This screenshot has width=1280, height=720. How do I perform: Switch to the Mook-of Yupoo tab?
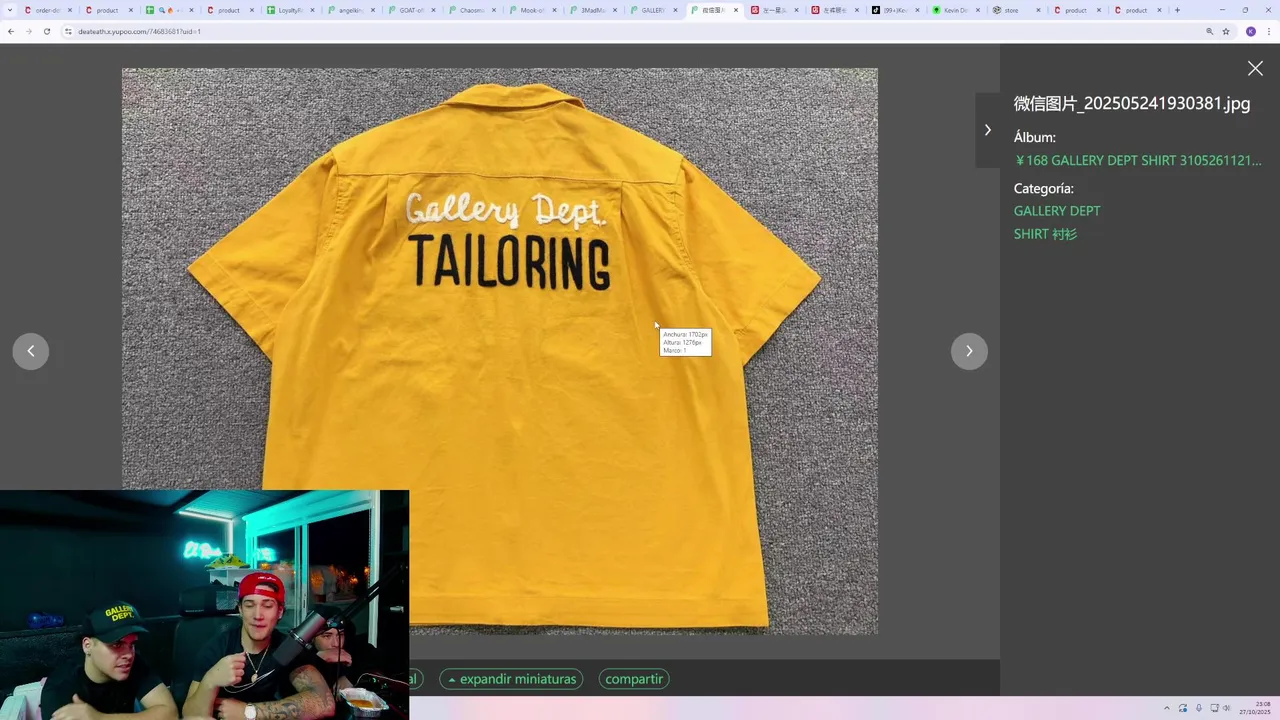[x=532, y=10]
